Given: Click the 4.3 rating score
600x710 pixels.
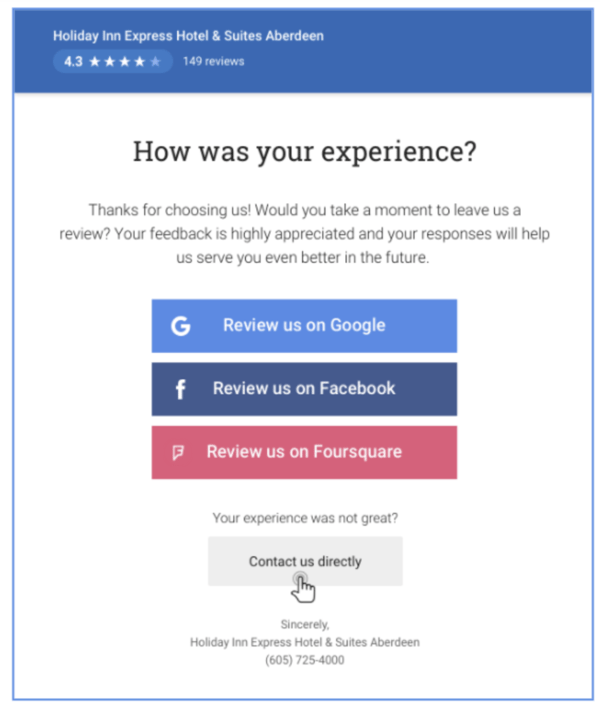Looking at the screenshot, I should [73, 61].
